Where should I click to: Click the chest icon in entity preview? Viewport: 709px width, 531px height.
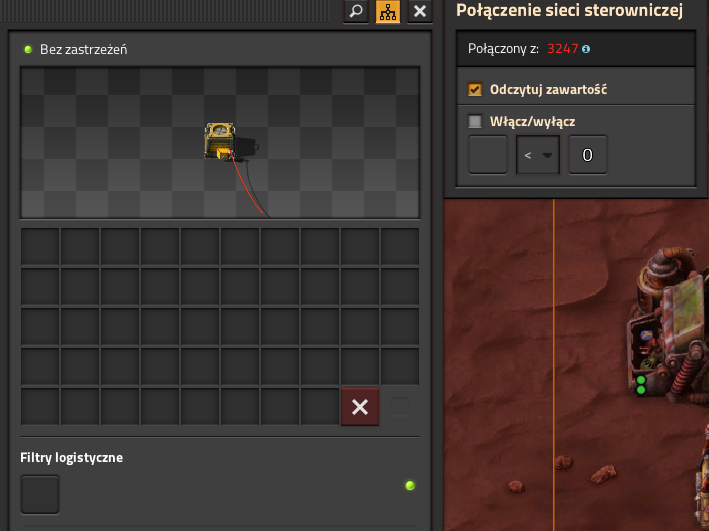(221, 140)
